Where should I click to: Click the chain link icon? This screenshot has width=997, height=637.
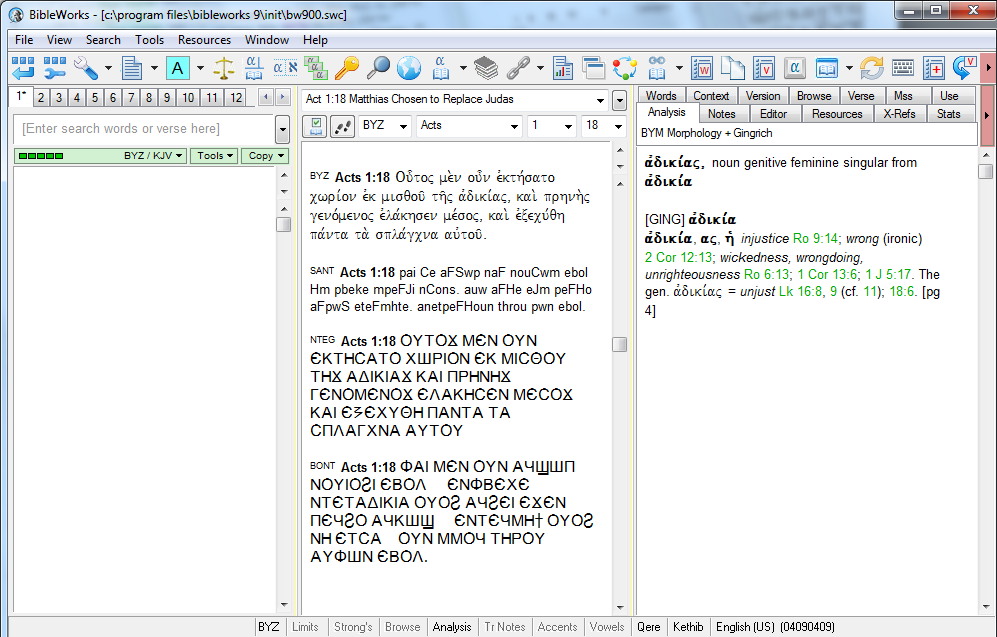(518, 67)
